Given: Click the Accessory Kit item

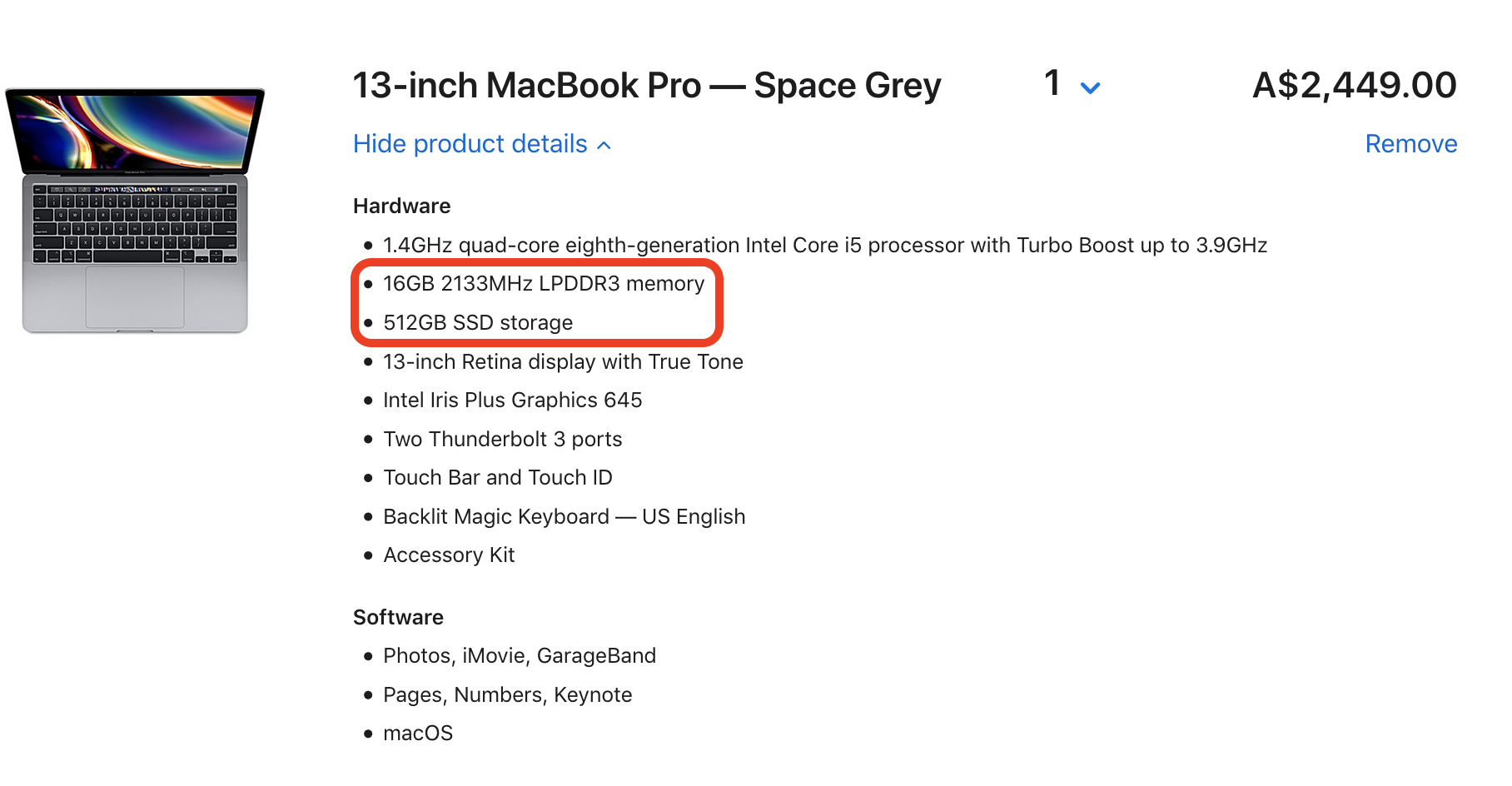Looking at the screenshot, I should click(x=449, y=555).
